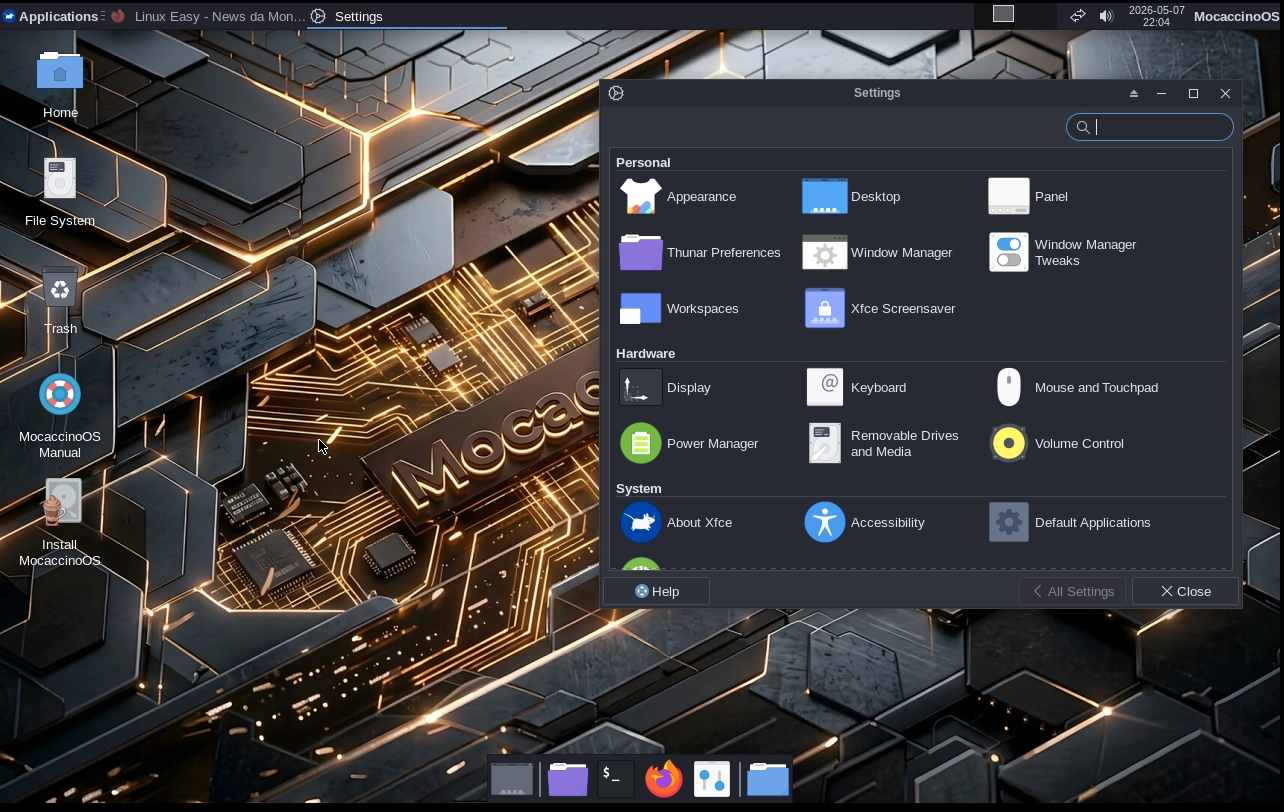
Task: Roll up the Settings window with shade button
Action: (1133, 93)
